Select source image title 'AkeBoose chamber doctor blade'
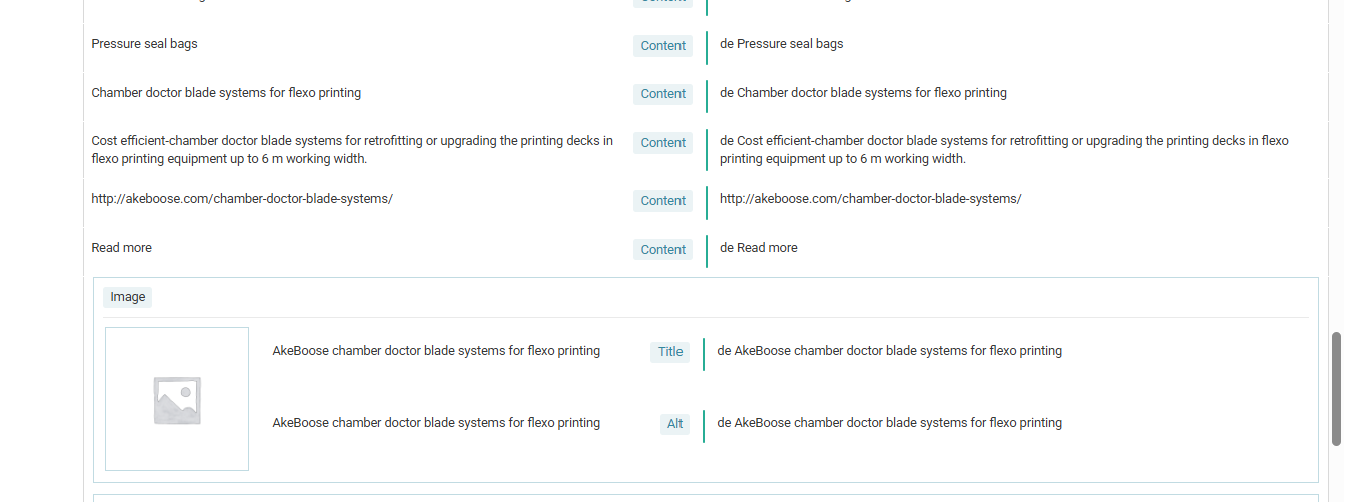 pos(436,351)
